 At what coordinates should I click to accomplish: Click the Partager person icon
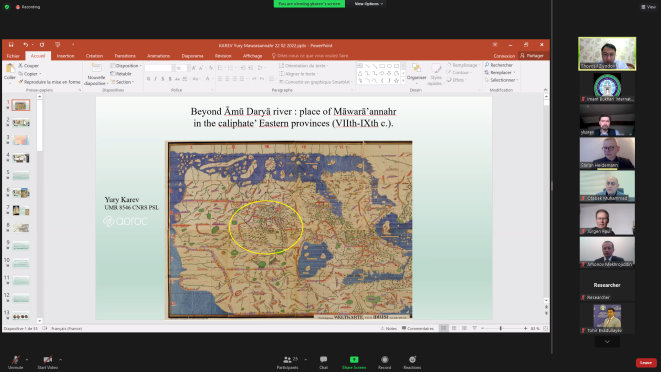[x=523, y=55]
